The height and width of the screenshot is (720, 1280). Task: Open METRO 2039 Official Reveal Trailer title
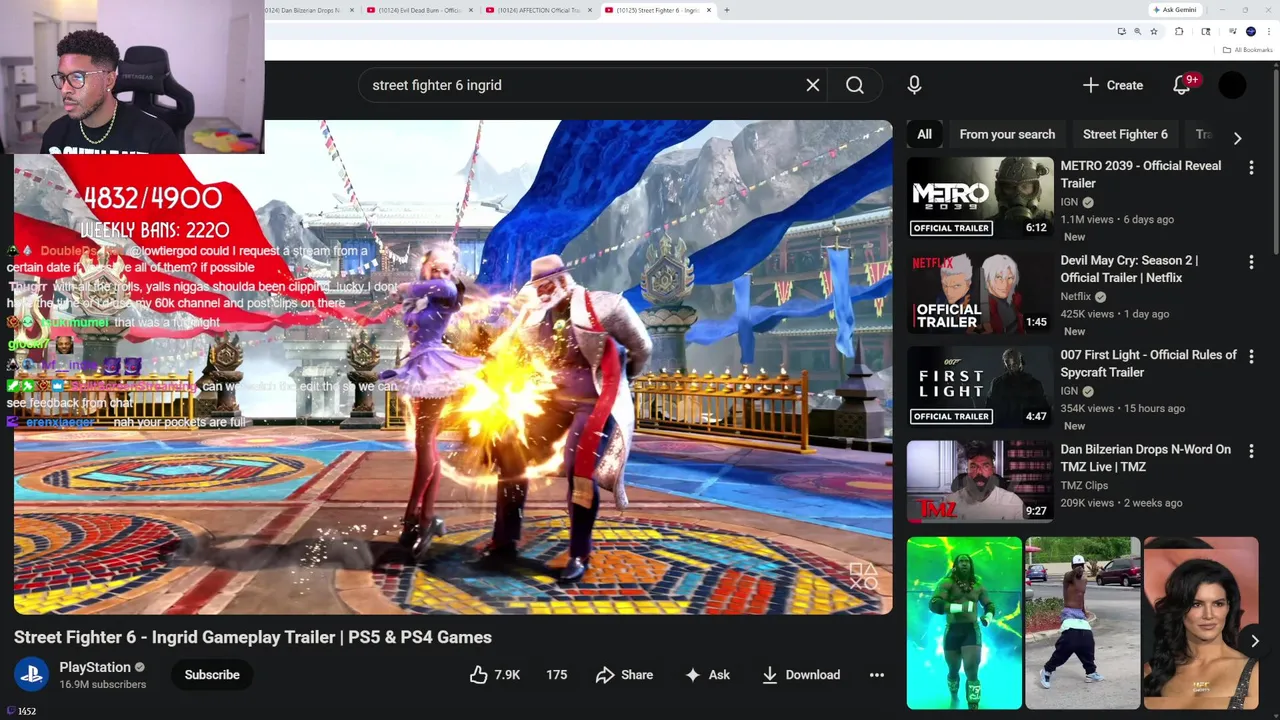pos(1140,174)
